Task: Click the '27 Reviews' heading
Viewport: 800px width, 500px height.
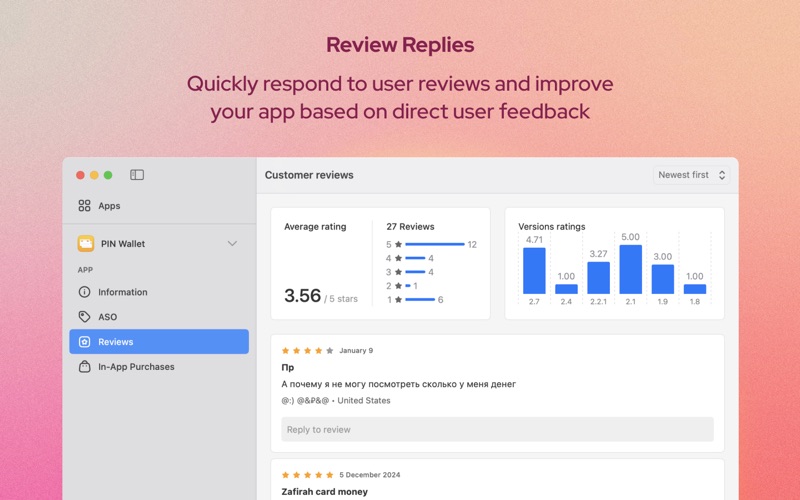Action: click(x=410, y=227)
